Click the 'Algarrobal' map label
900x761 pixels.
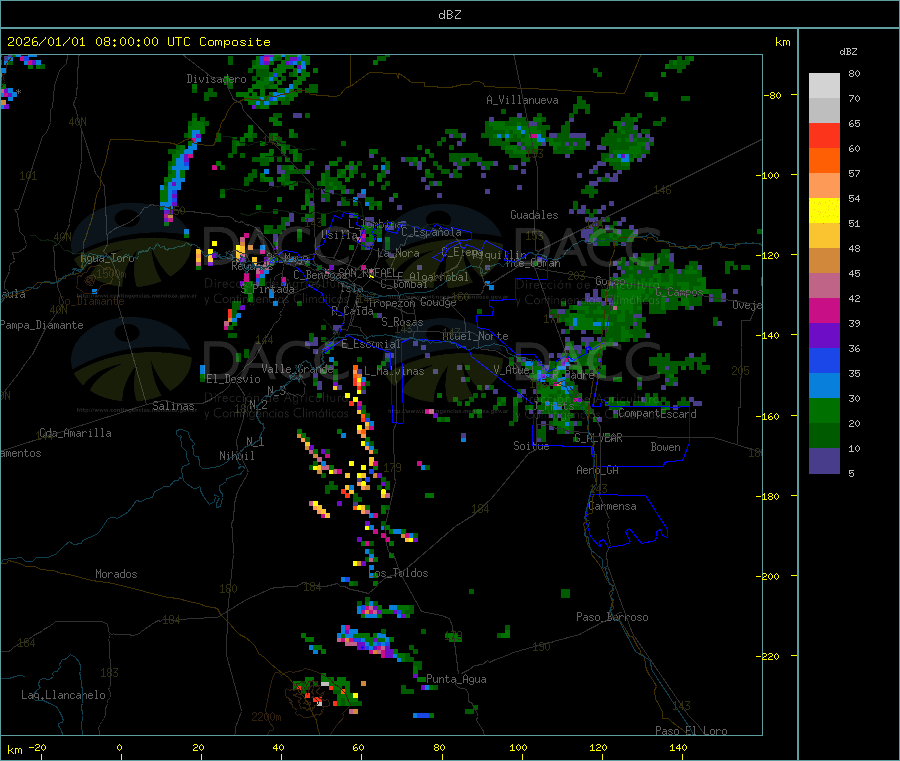click(439, 277)
